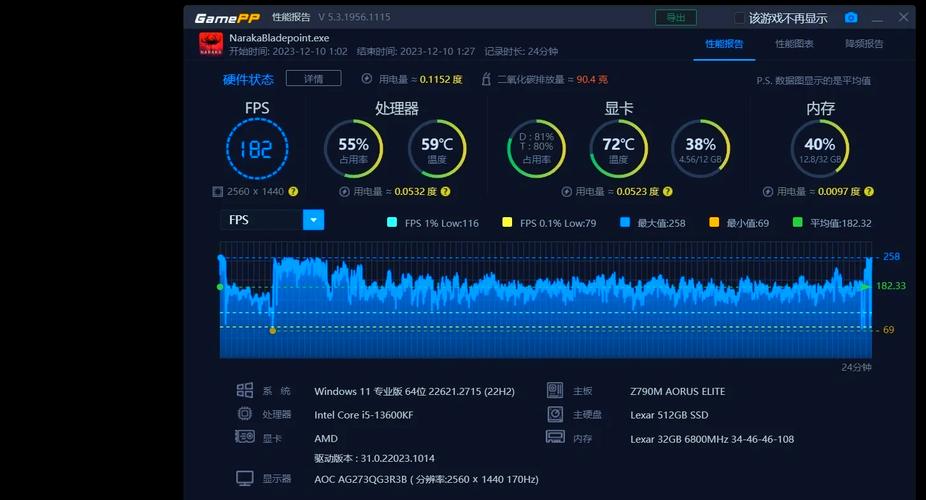The height and width of the screenshot is (500, 926).
Task: Click the GamePP logo
Action: [x=227, y=18]
